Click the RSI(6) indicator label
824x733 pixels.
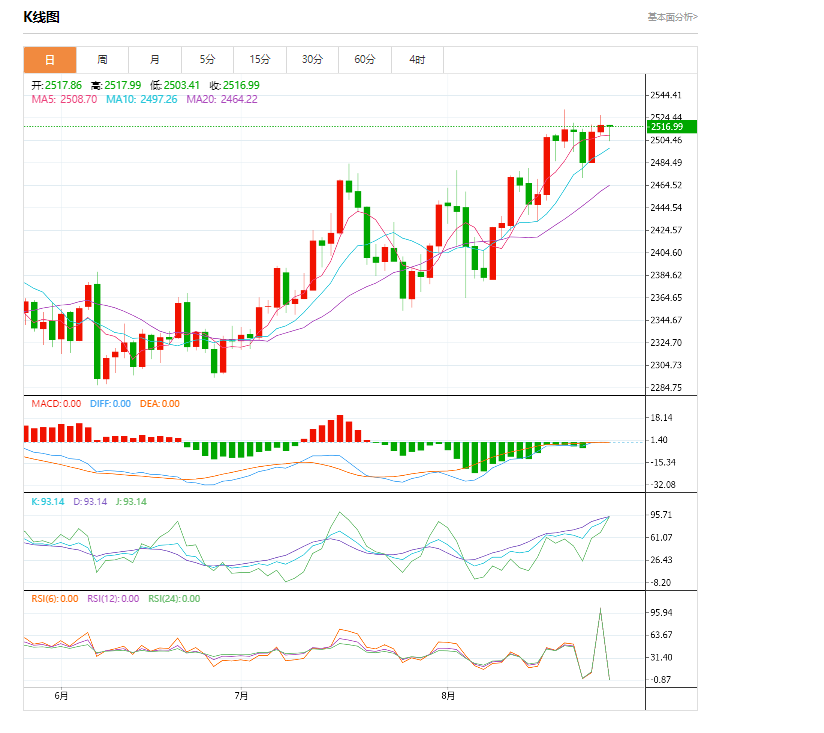pyautogui.click(x=54, y=599)
